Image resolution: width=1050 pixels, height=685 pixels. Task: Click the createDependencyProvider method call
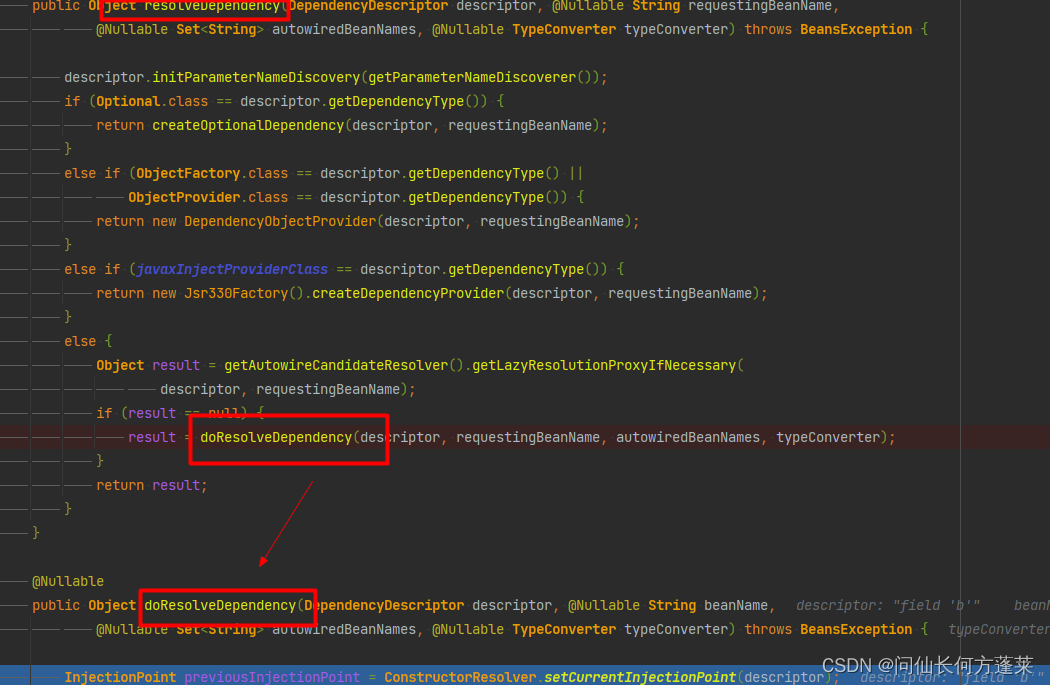pos(408,294)
